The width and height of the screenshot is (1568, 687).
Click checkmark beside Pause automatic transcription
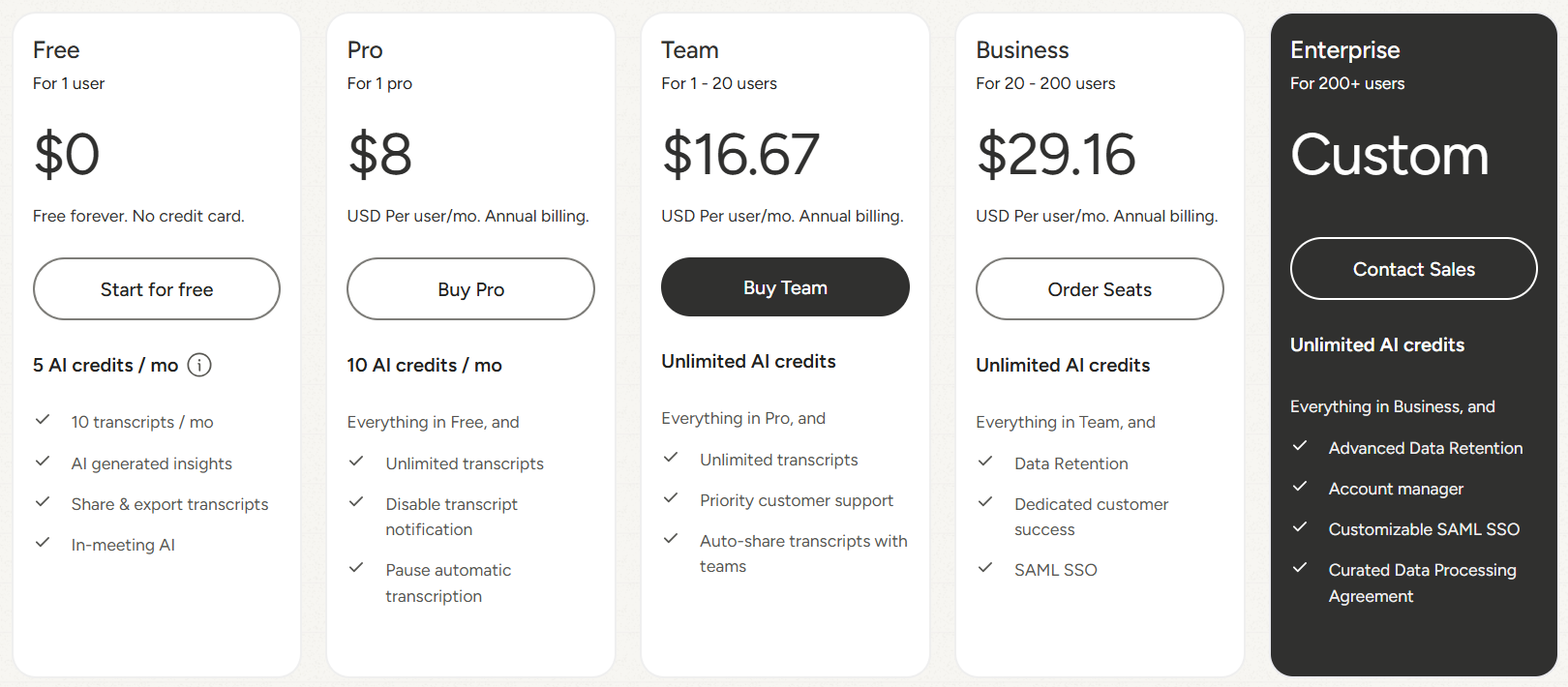[x=356, y=568]
